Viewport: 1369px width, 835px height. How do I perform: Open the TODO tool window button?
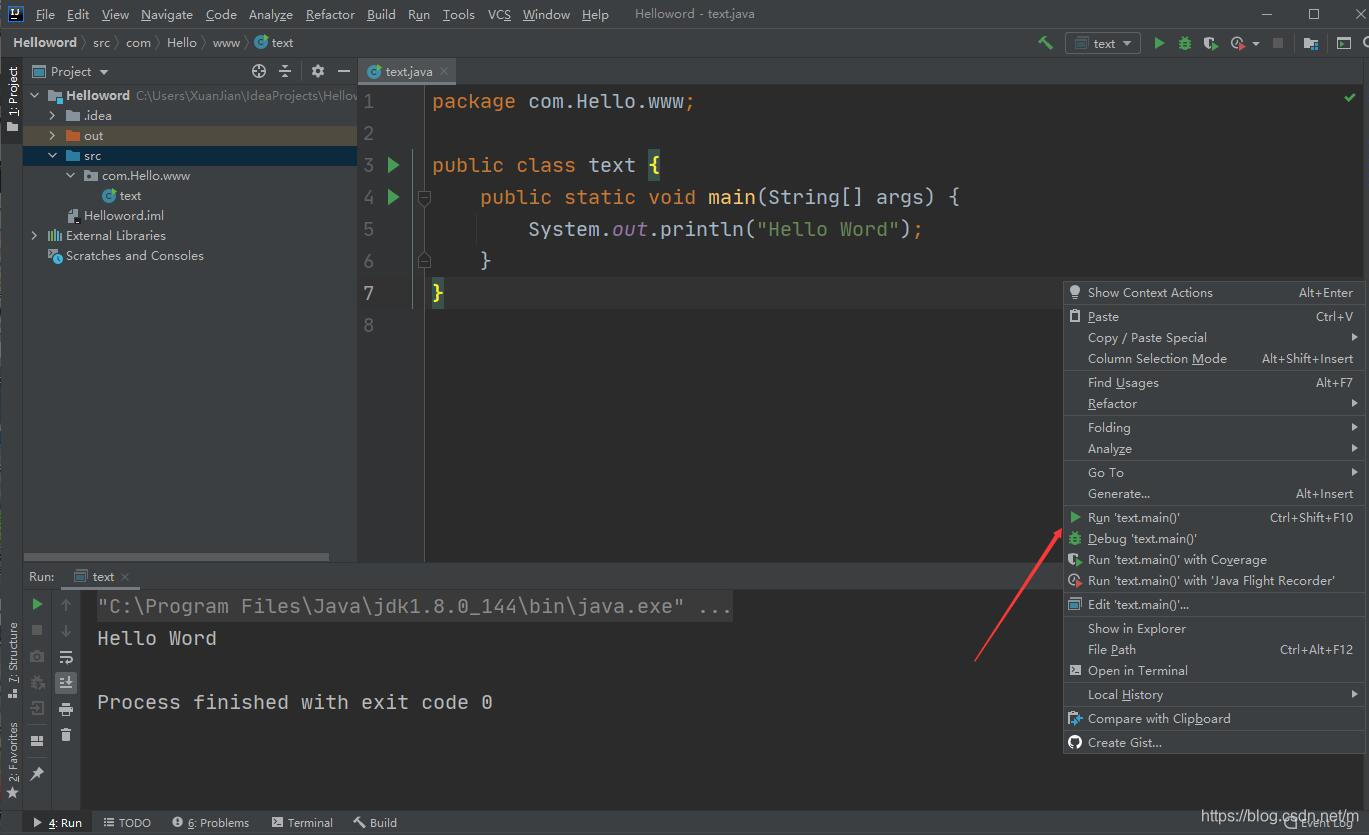127,822
